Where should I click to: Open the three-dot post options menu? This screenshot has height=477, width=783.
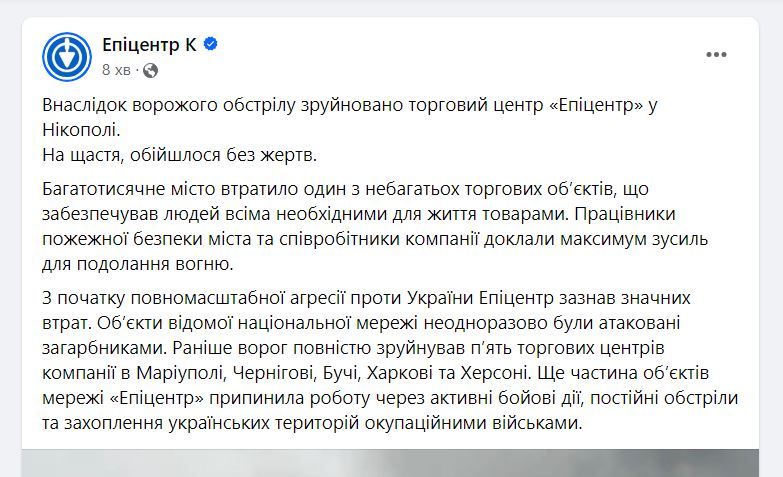tap(716, 55)
